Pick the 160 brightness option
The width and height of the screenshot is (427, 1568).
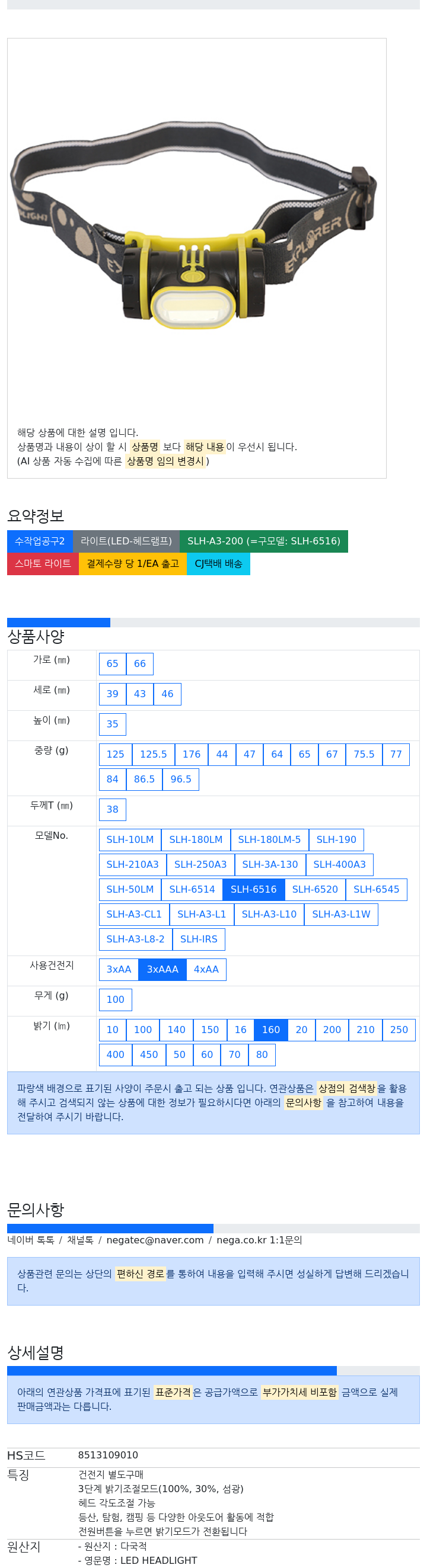pyautogui.click(x=270, y=1030)
